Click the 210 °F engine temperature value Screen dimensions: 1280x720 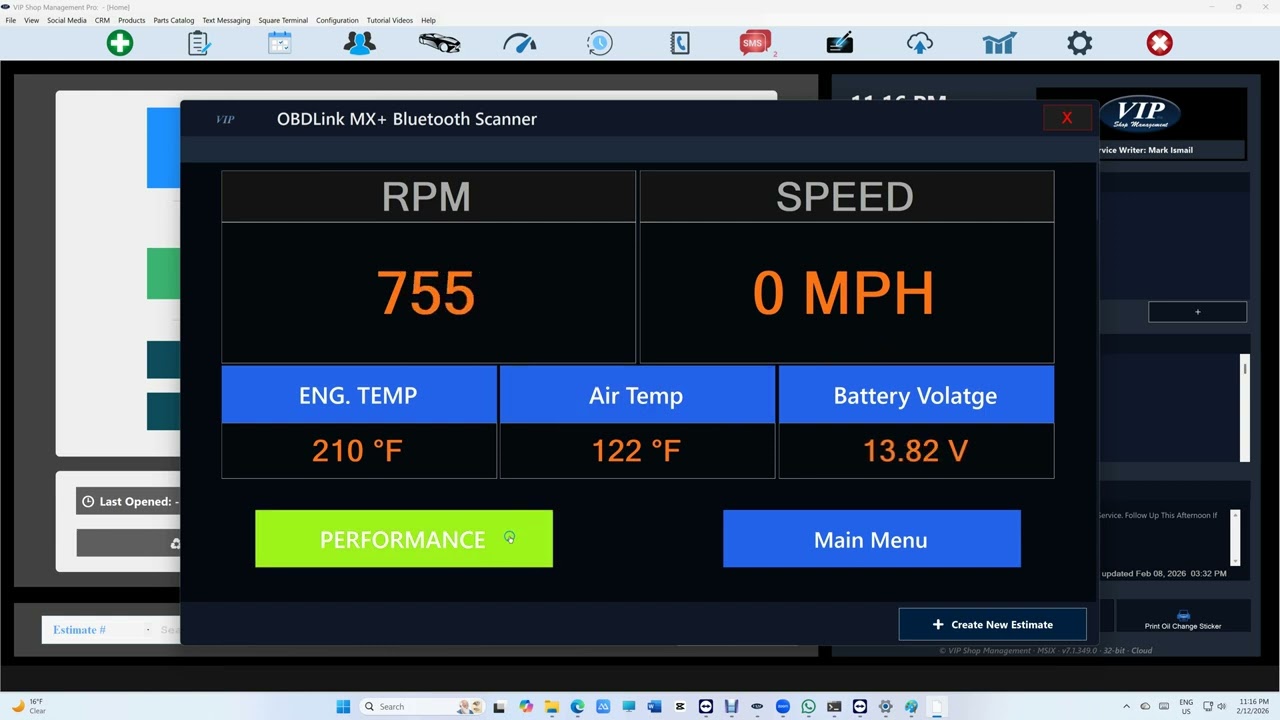pyautogui.click(x=357, y=451)
